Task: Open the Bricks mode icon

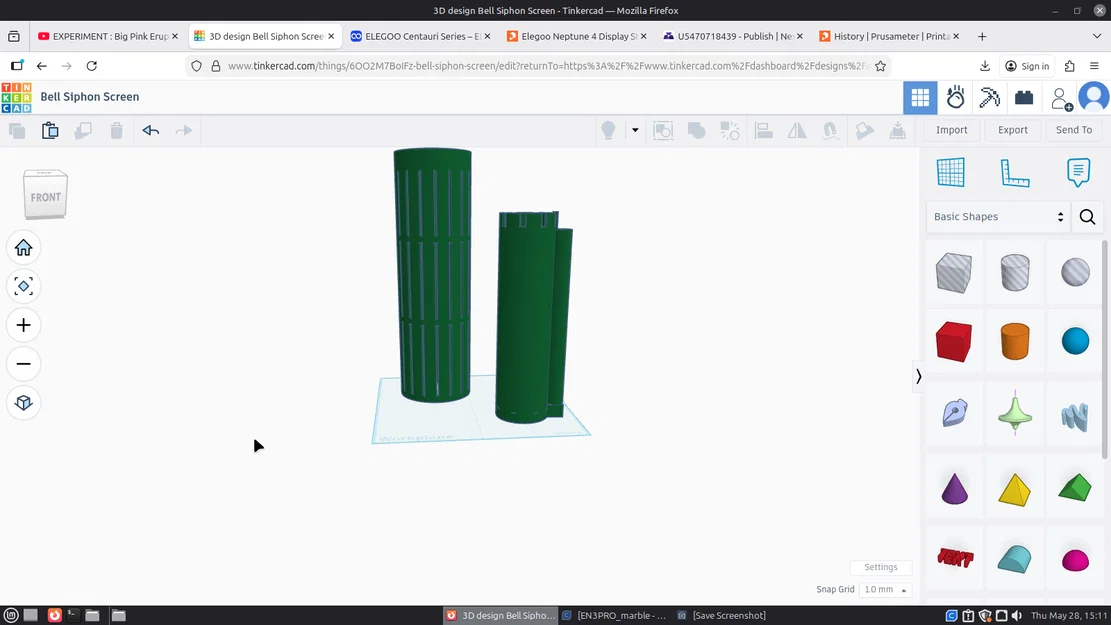Action: click(x=1024, y=98)
